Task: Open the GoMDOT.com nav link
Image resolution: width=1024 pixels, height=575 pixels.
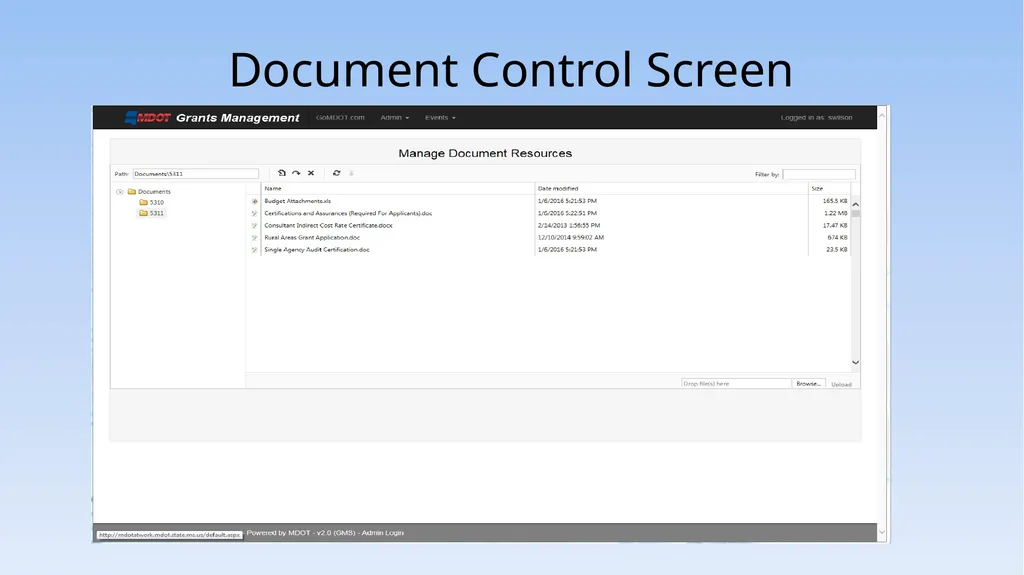Action: click(340, 118)
